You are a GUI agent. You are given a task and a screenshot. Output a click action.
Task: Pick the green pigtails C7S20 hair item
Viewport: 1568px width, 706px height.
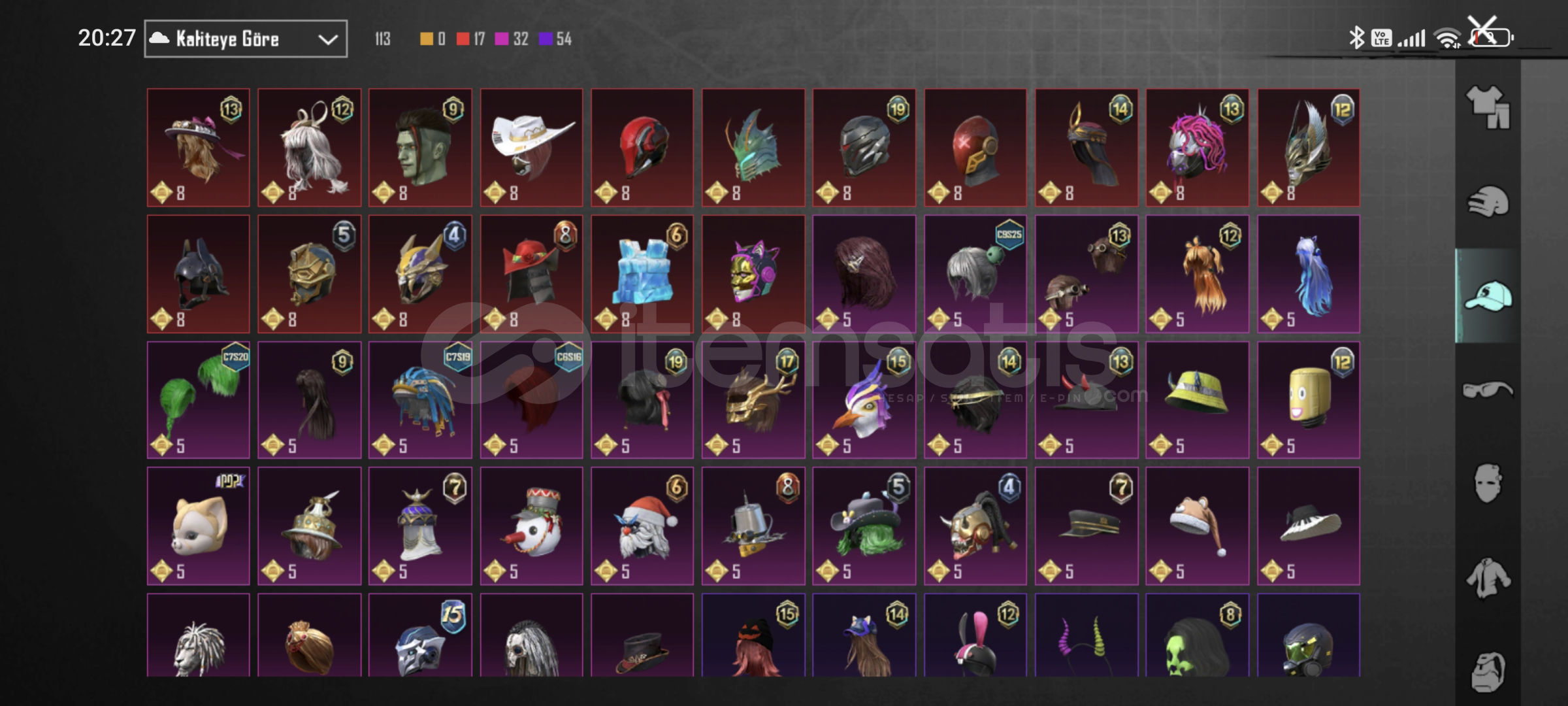tap(198, 400)
